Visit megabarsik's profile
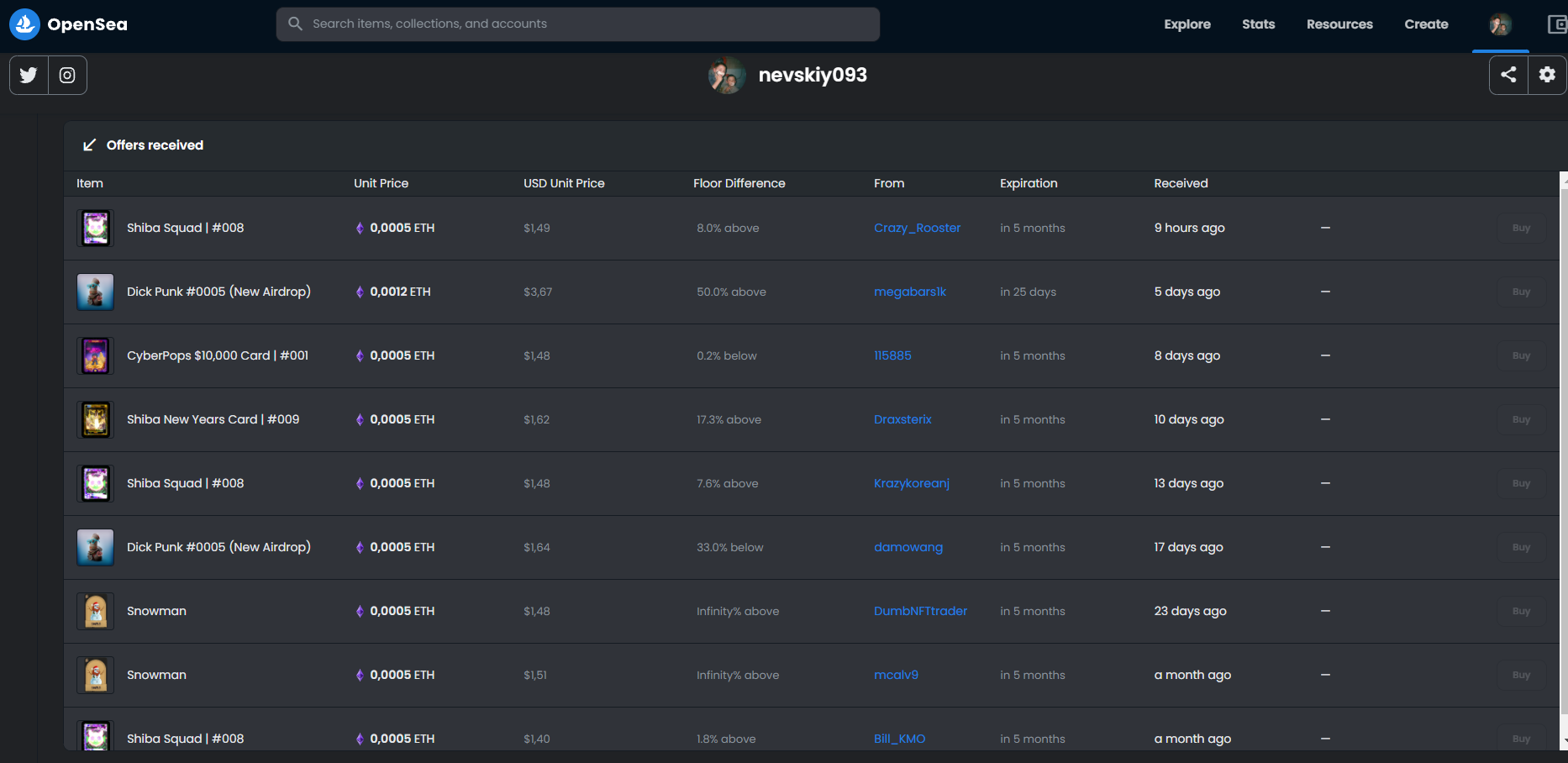Image resolution: width=1568 pixels, height=763 pixels. (910, 292)
